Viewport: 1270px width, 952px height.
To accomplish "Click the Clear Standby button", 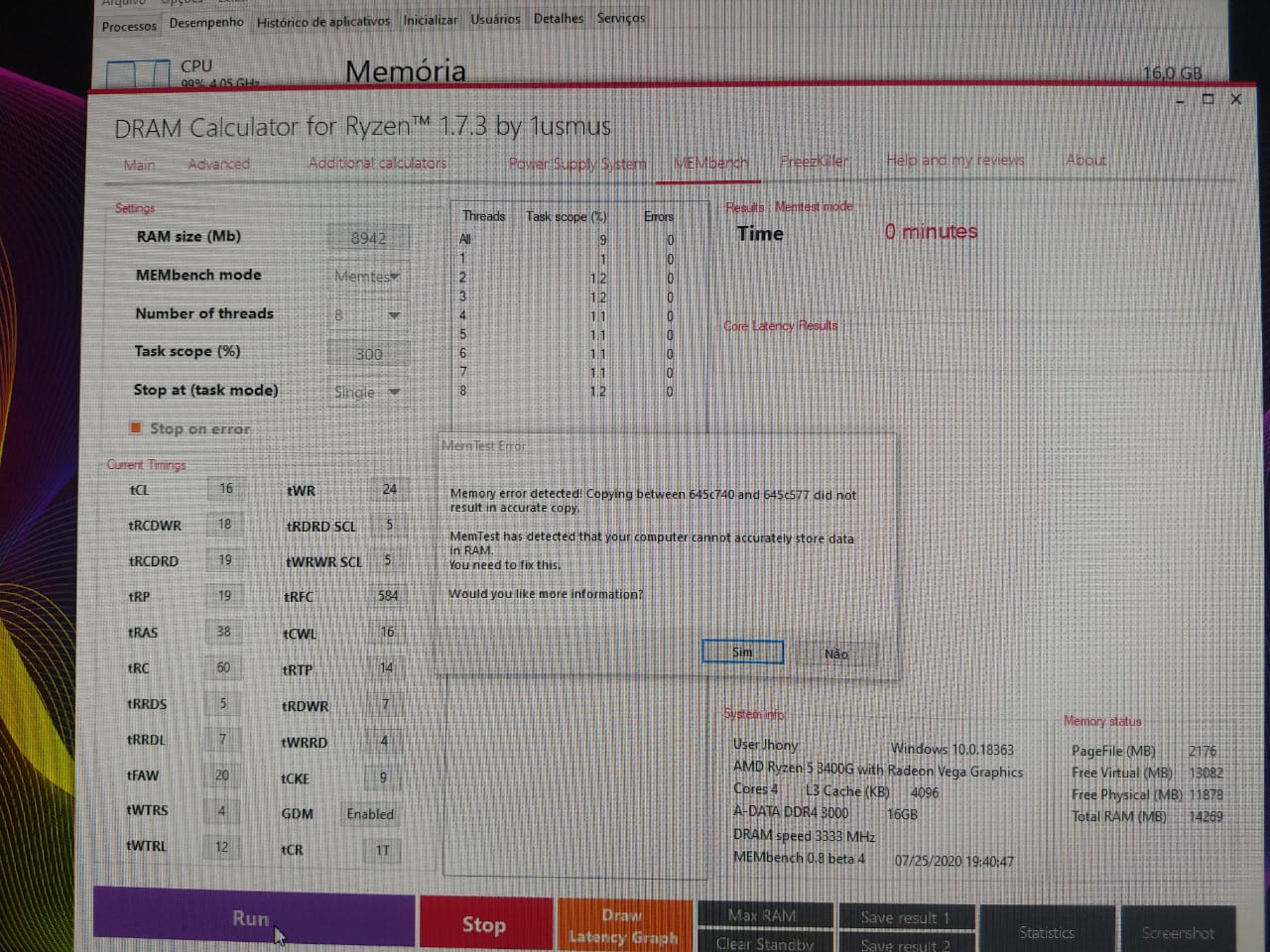I will (765, 943).
